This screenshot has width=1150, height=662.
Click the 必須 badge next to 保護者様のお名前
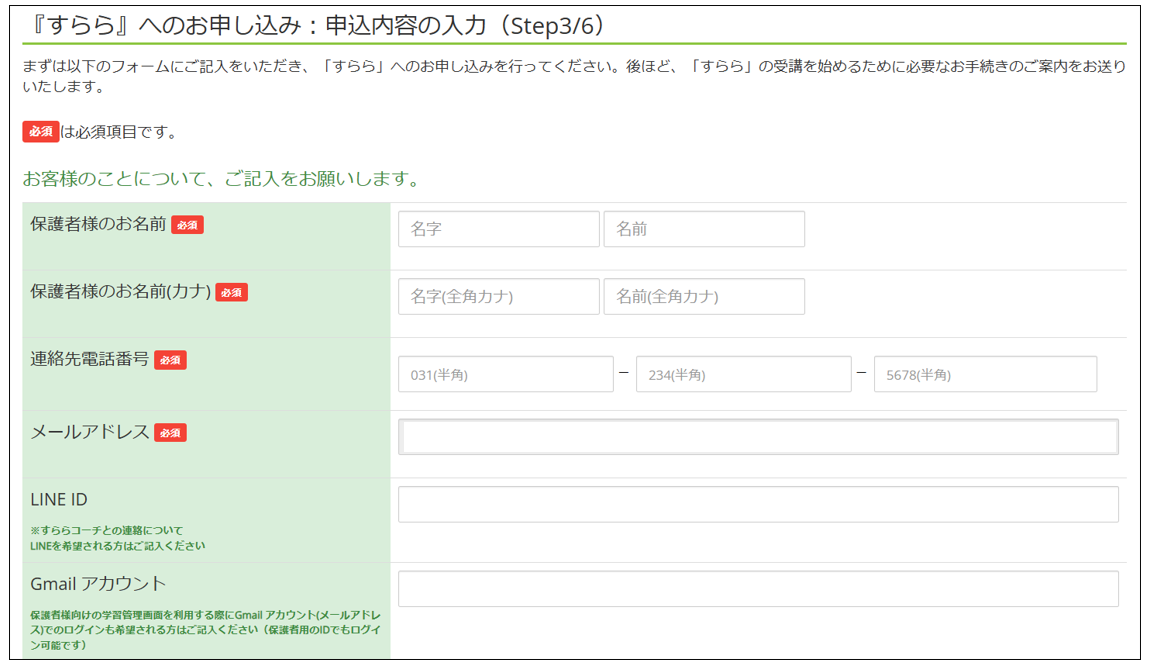187,225
